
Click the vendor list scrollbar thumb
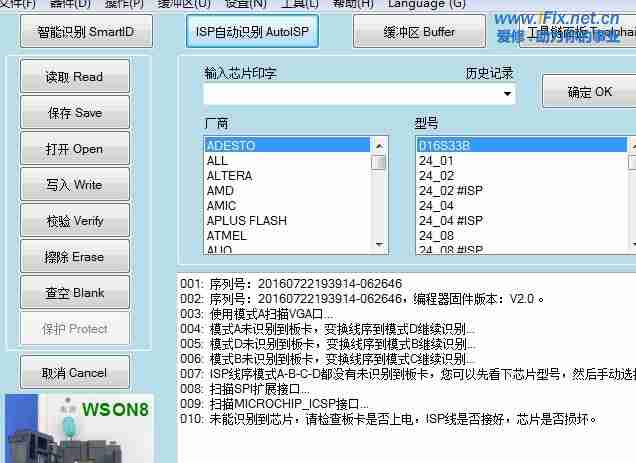[x=378, y=162]
